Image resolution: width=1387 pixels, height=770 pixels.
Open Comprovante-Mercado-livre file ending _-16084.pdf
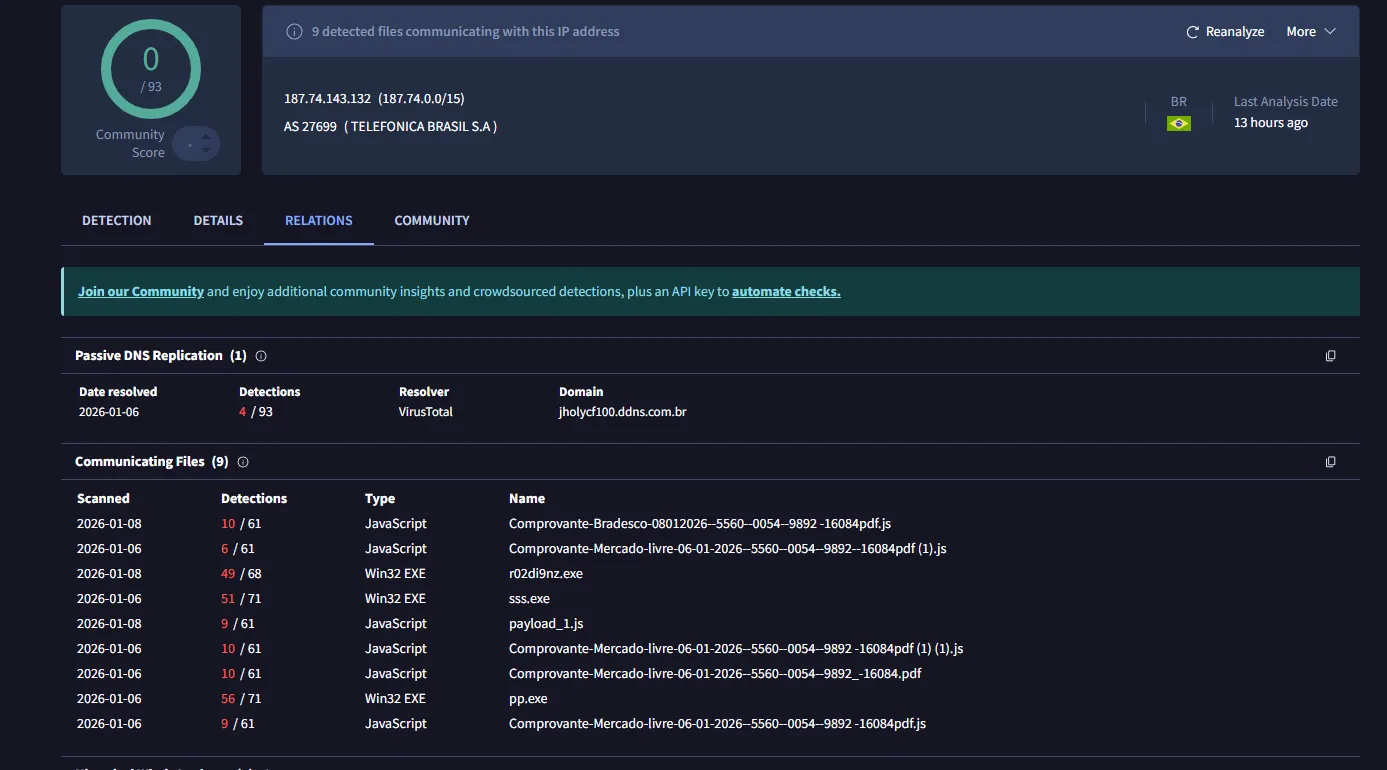[715, 674]
